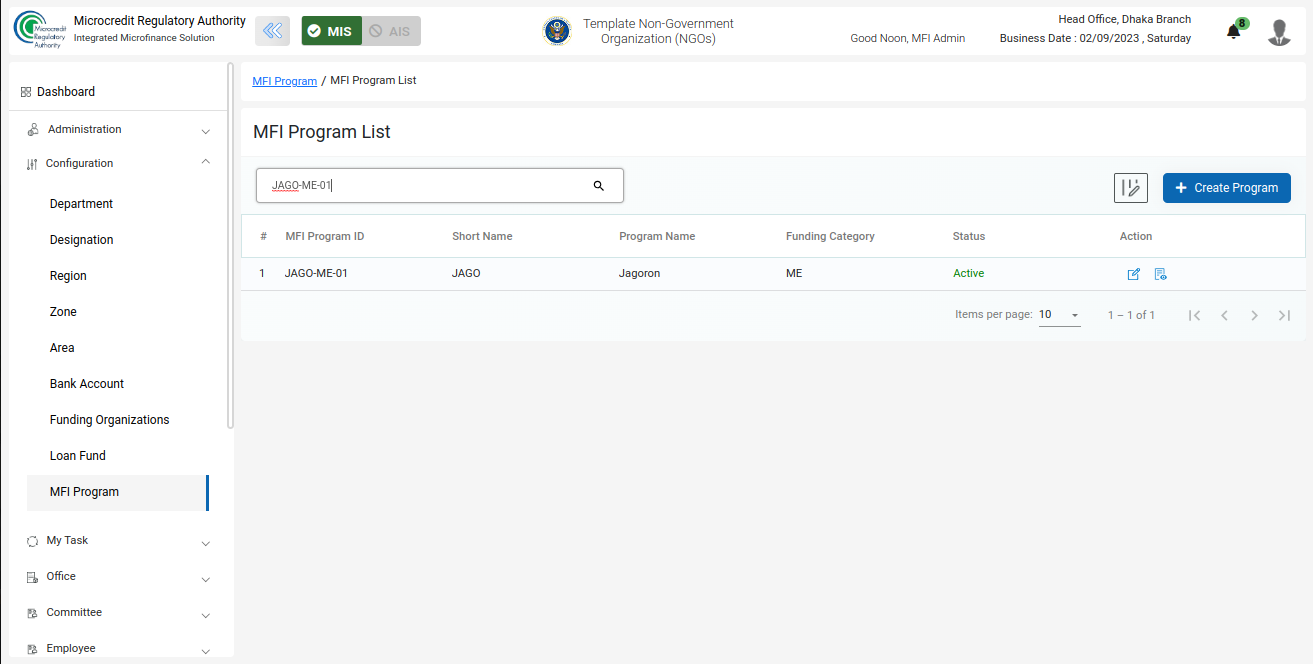Click the Configuration sliders icon

[32, 164]
